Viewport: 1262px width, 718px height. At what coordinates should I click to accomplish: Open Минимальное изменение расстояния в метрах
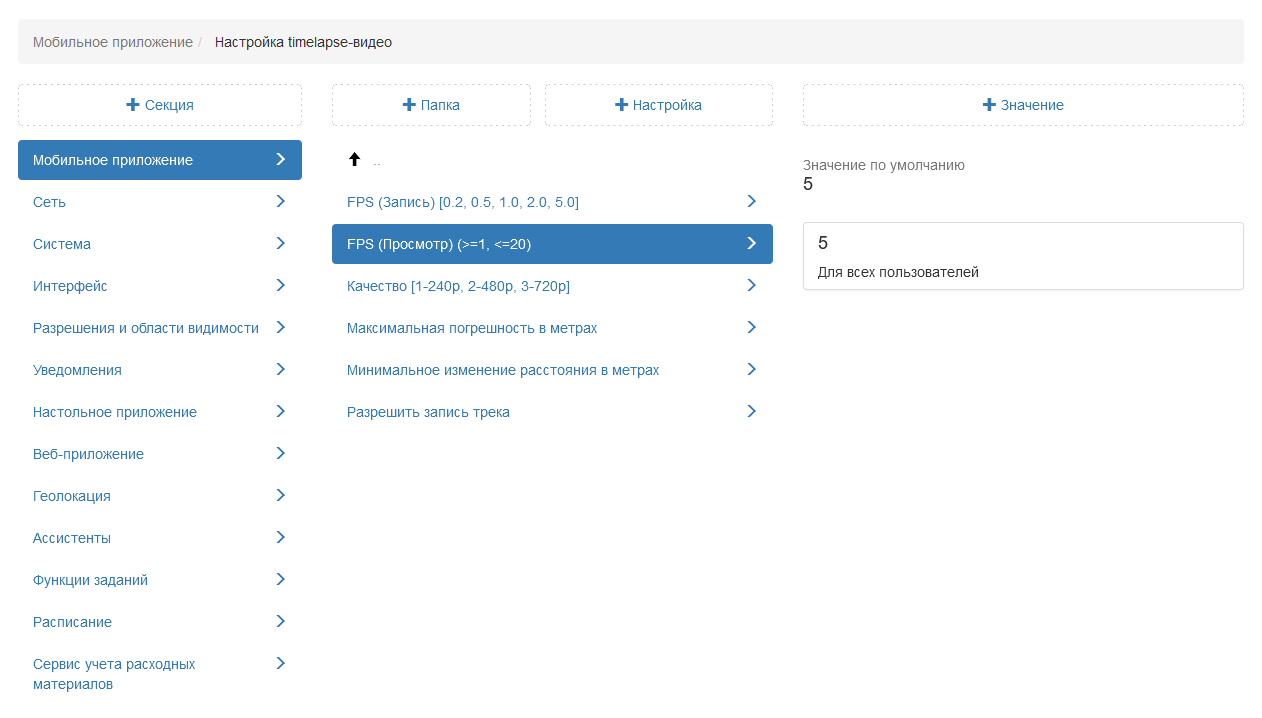click(503, 370)
